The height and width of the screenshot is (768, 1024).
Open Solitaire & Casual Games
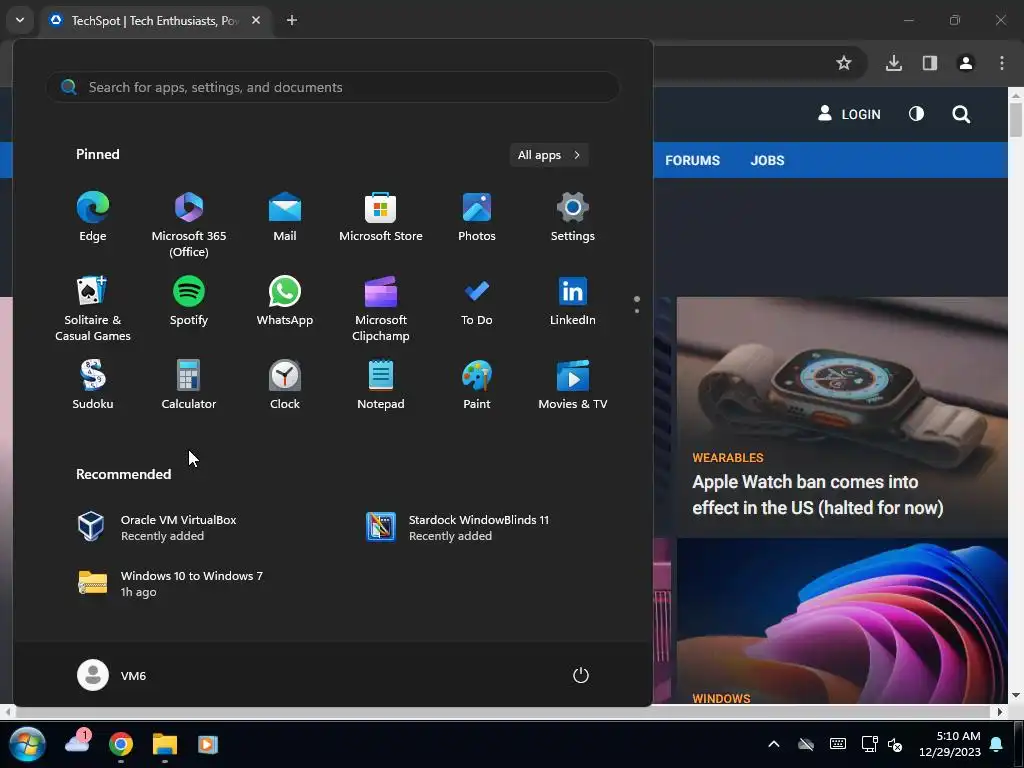(93, 308)
